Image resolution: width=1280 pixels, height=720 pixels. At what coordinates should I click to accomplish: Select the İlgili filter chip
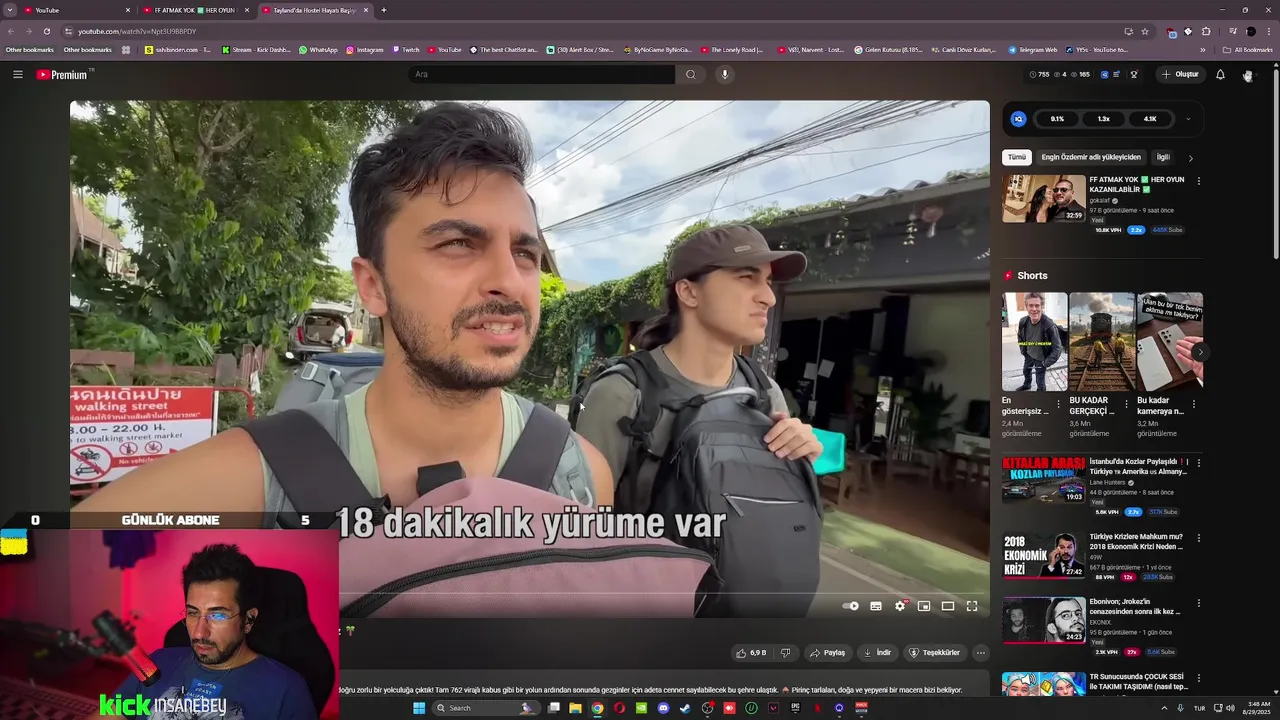coord(1163,157)
